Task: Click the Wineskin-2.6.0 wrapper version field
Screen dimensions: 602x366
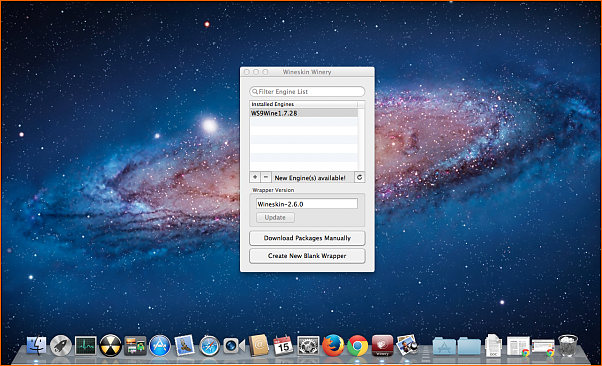Action: [307, 204]
